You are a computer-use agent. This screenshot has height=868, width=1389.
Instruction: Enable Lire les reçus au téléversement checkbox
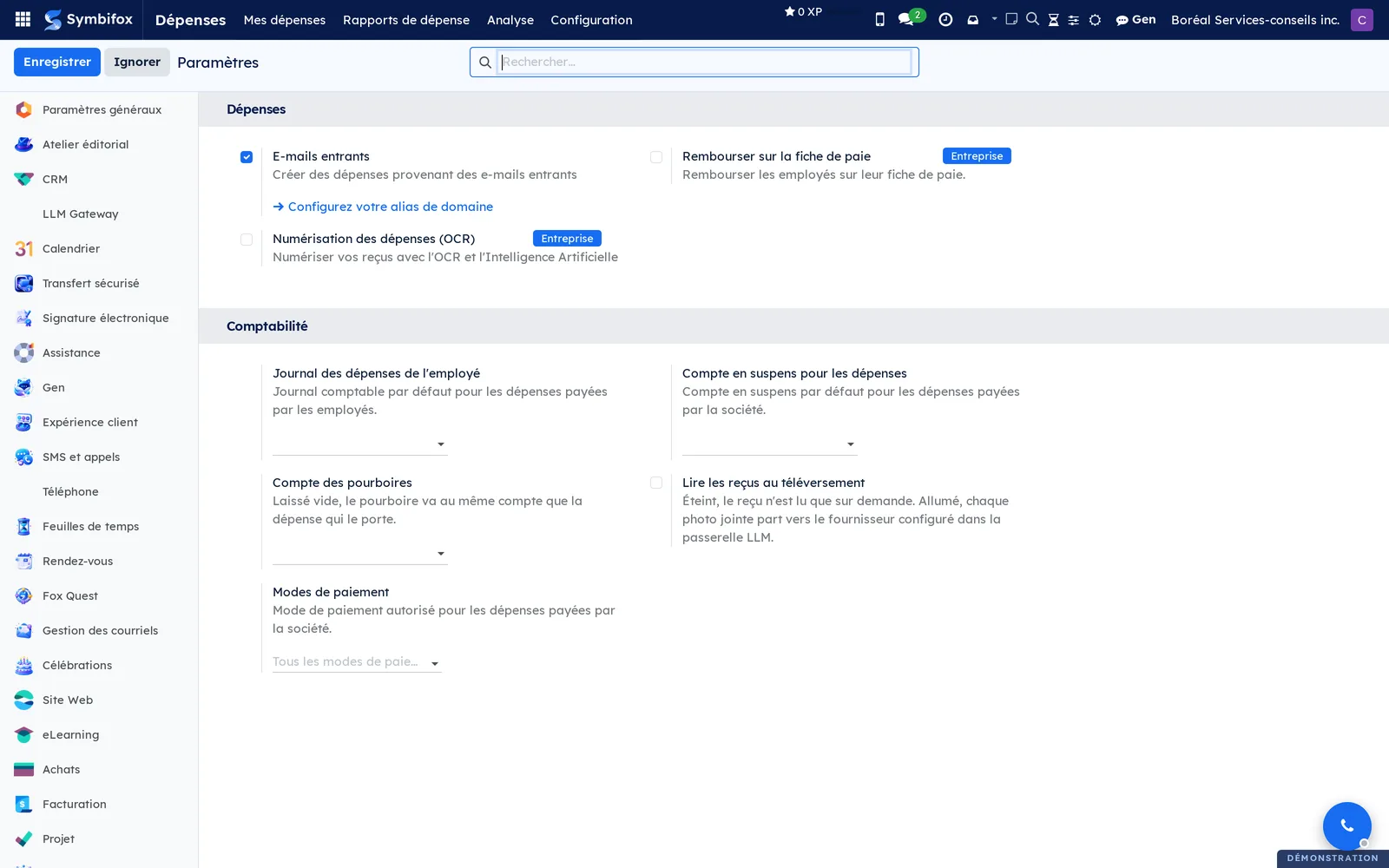656,483
